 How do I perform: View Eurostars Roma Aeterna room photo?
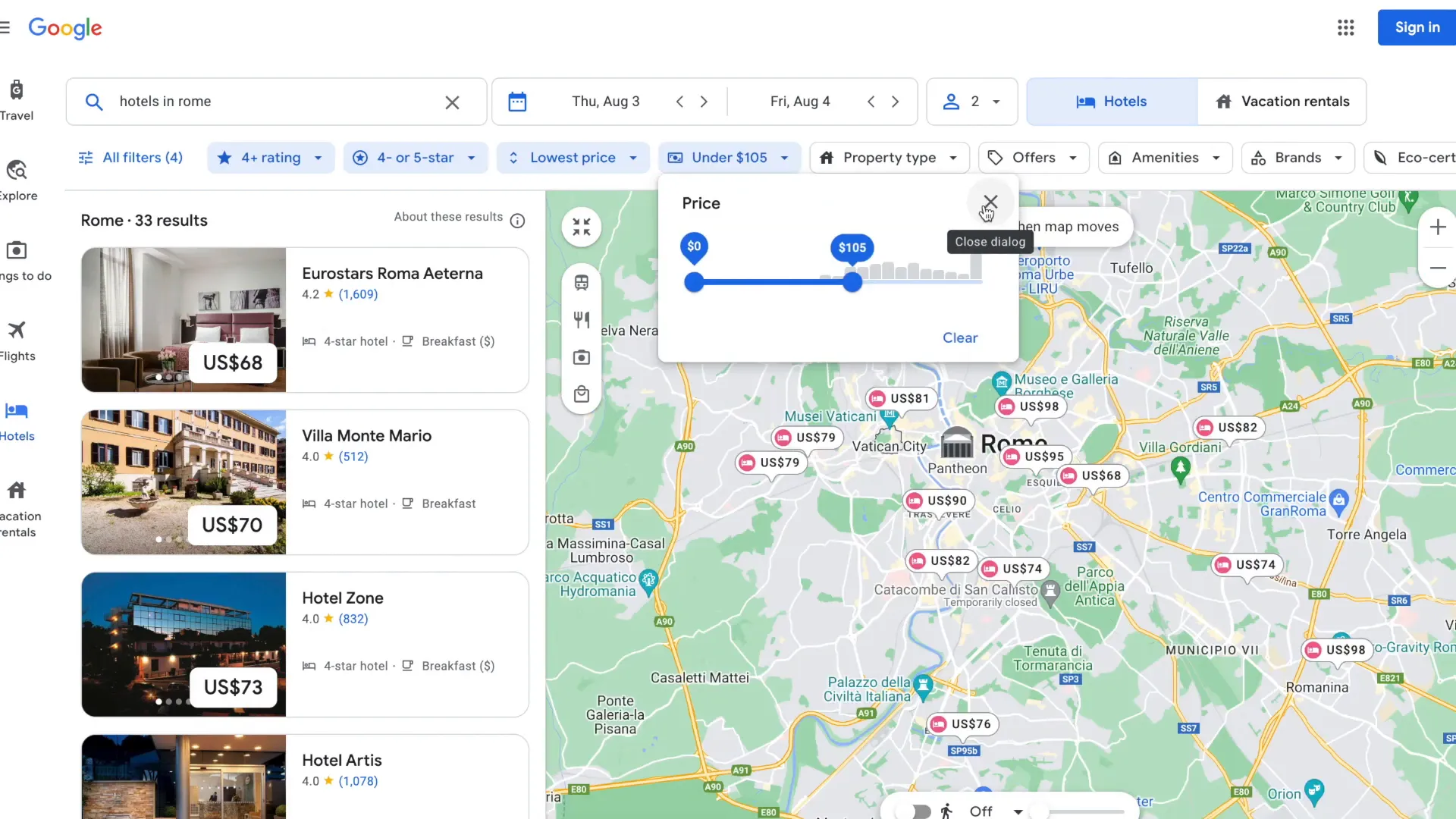(184, 320)
